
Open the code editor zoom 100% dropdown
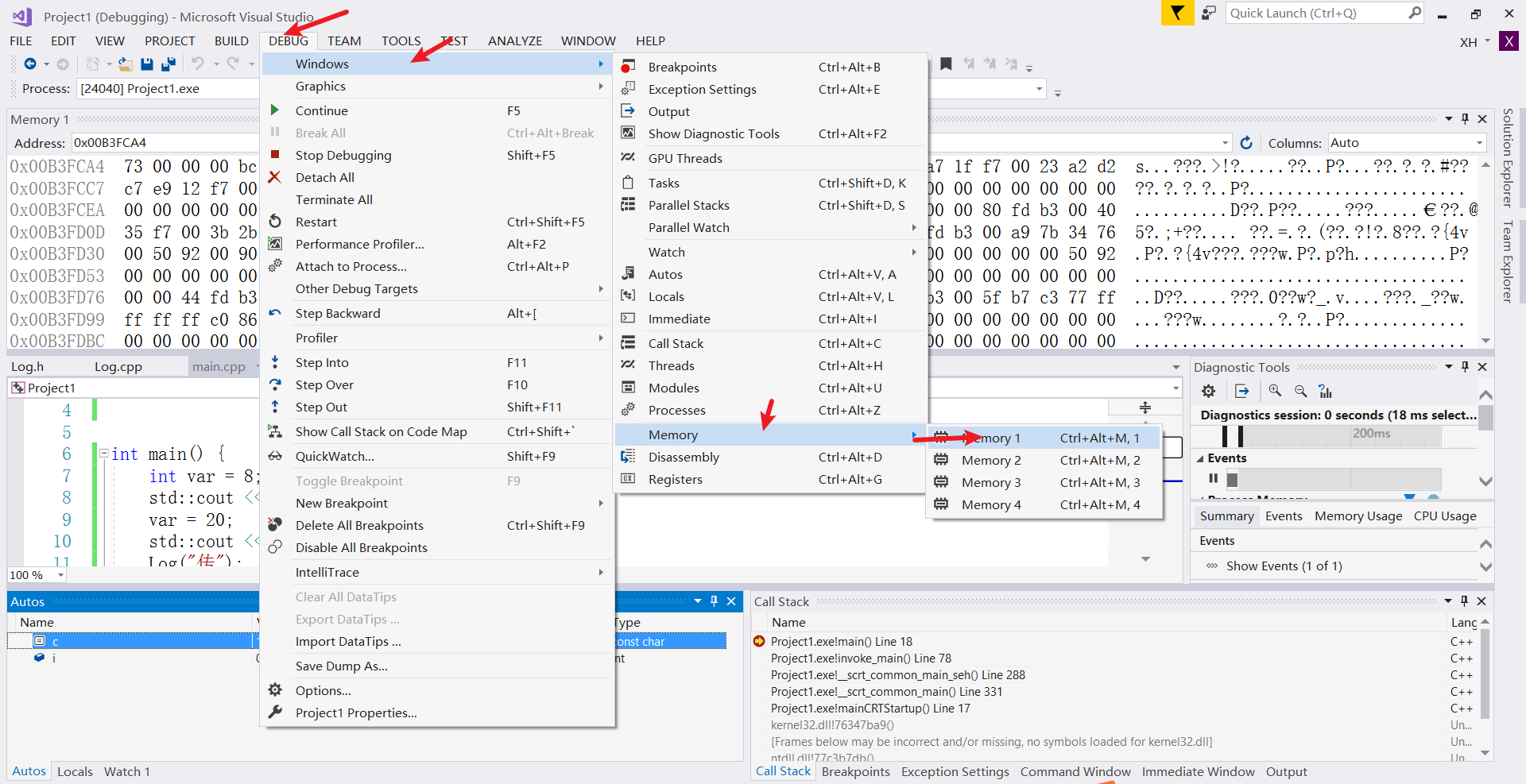click(x=60, y=575)
